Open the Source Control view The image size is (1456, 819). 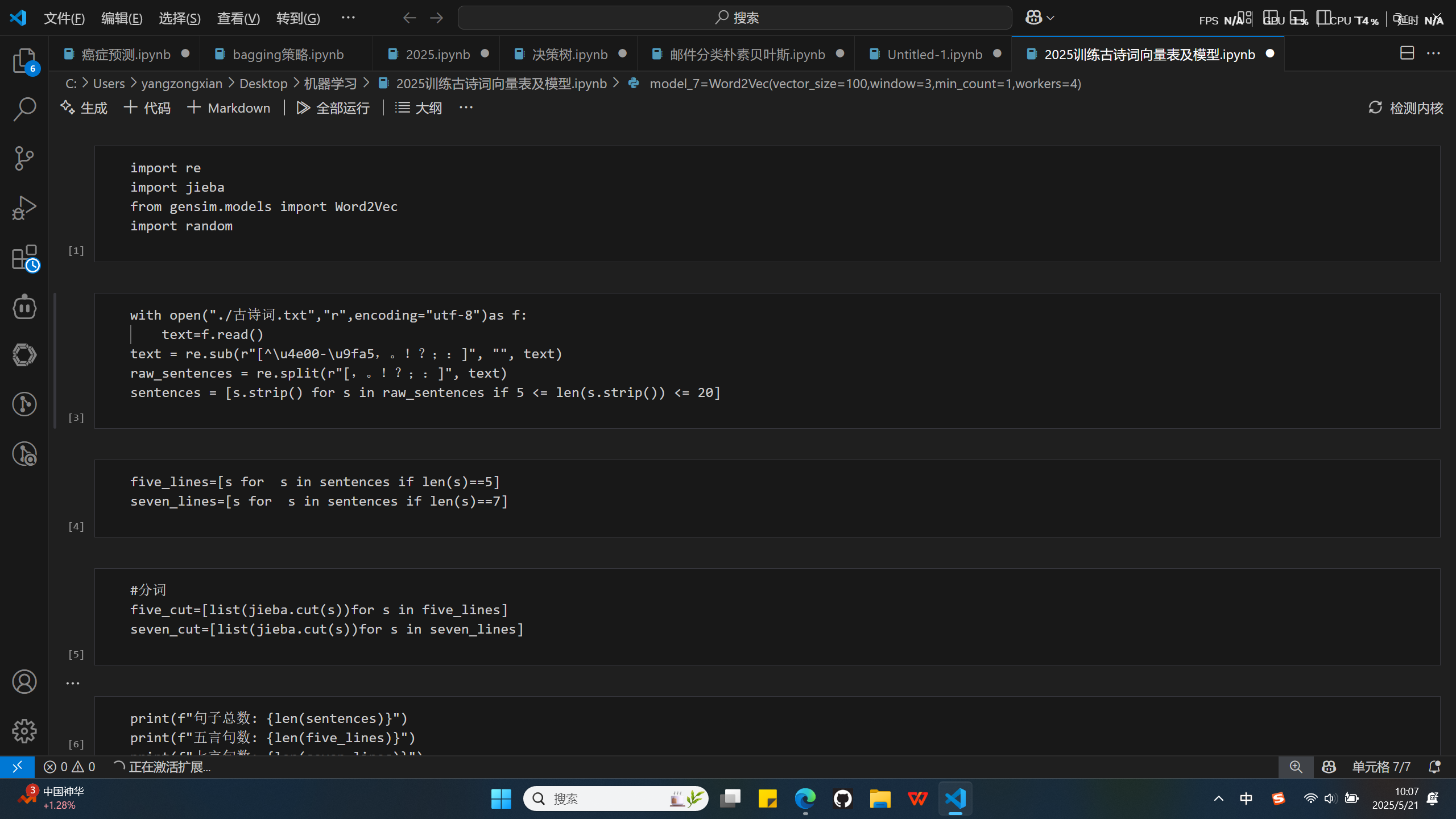(24, 158)
